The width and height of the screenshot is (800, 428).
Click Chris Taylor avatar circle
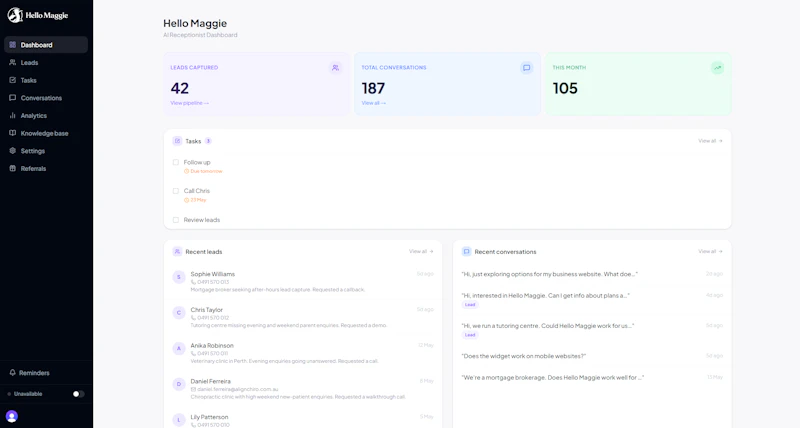point(179,313)
